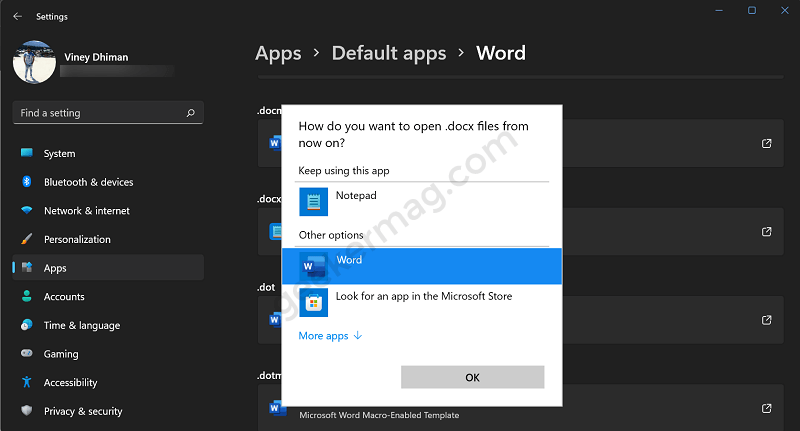Focus the Find a setting search box
The image size is (800, 431).
pos(108,113)
